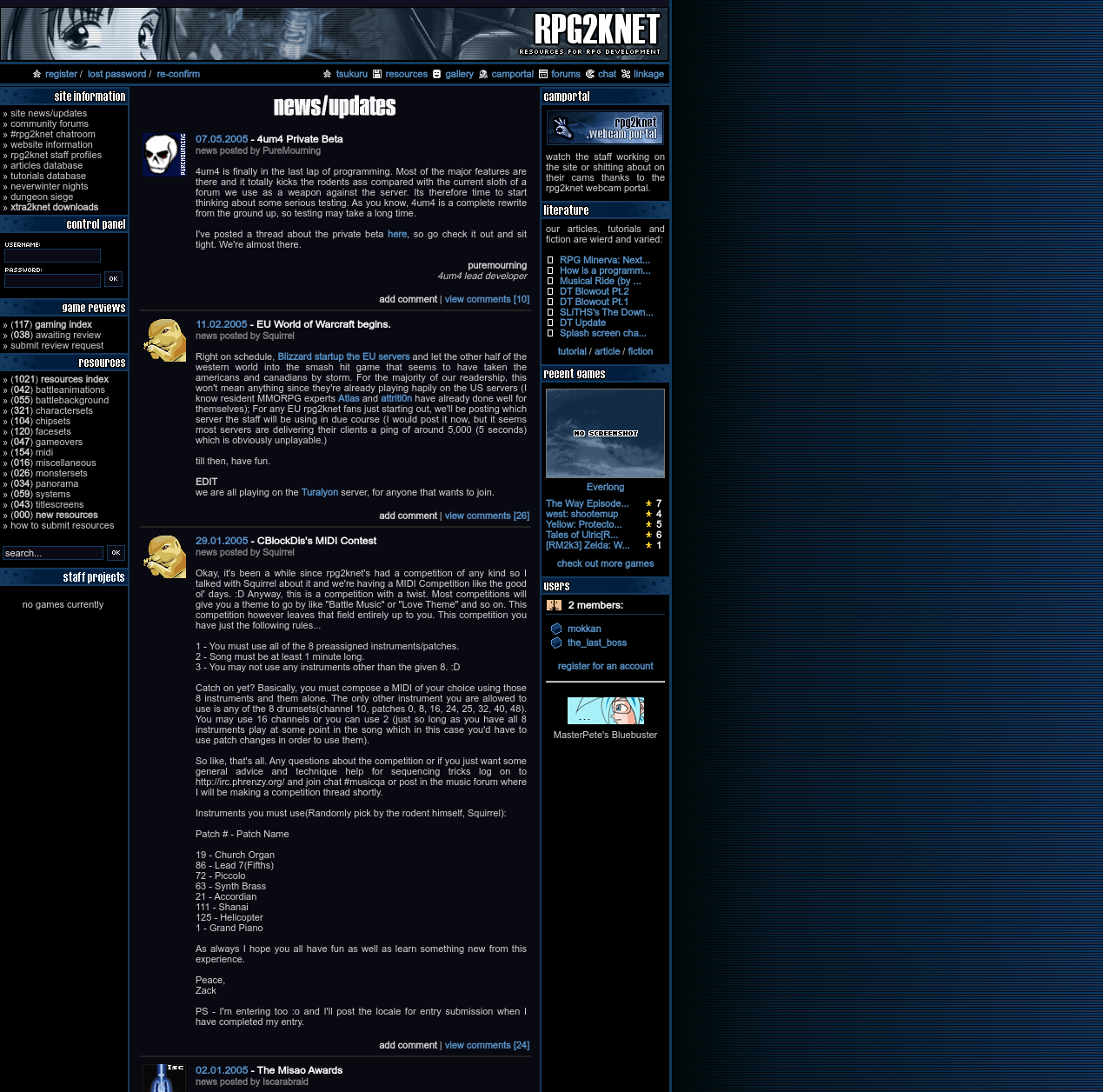Focus the password input field

pos(52,281)
